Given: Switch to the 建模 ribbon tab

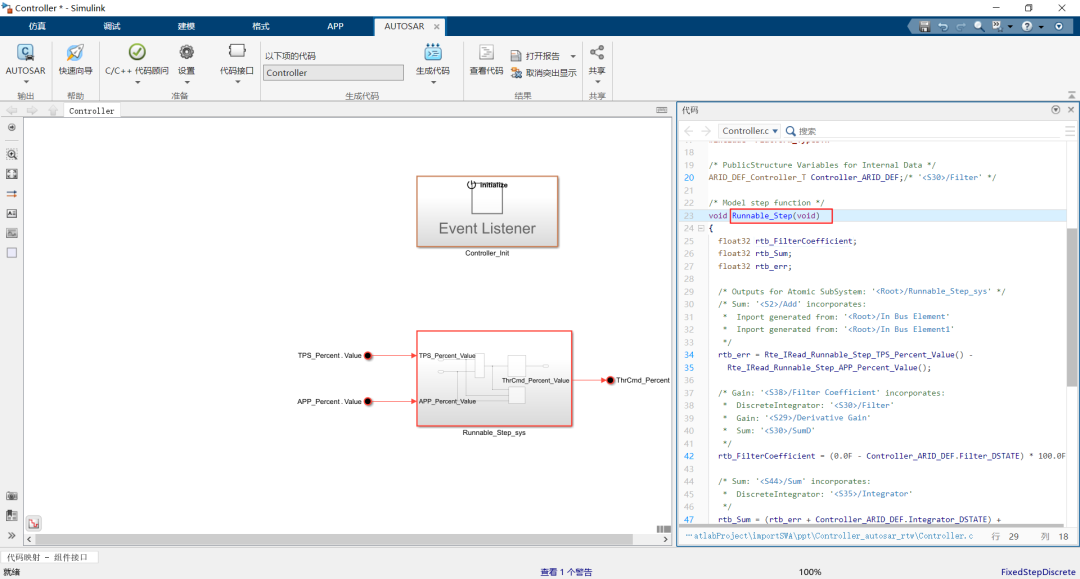Looking at the screenshot, I should click(x=187, y=26).
